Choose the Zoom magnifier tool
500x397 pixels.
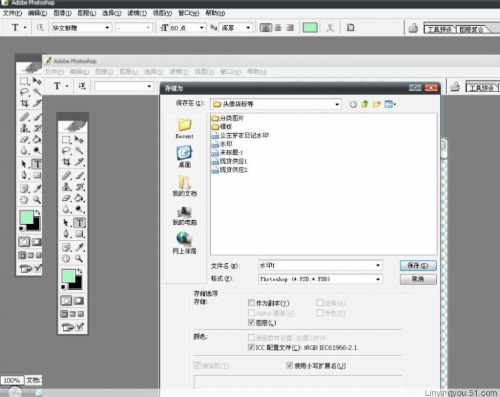click(x=37, y=200)
